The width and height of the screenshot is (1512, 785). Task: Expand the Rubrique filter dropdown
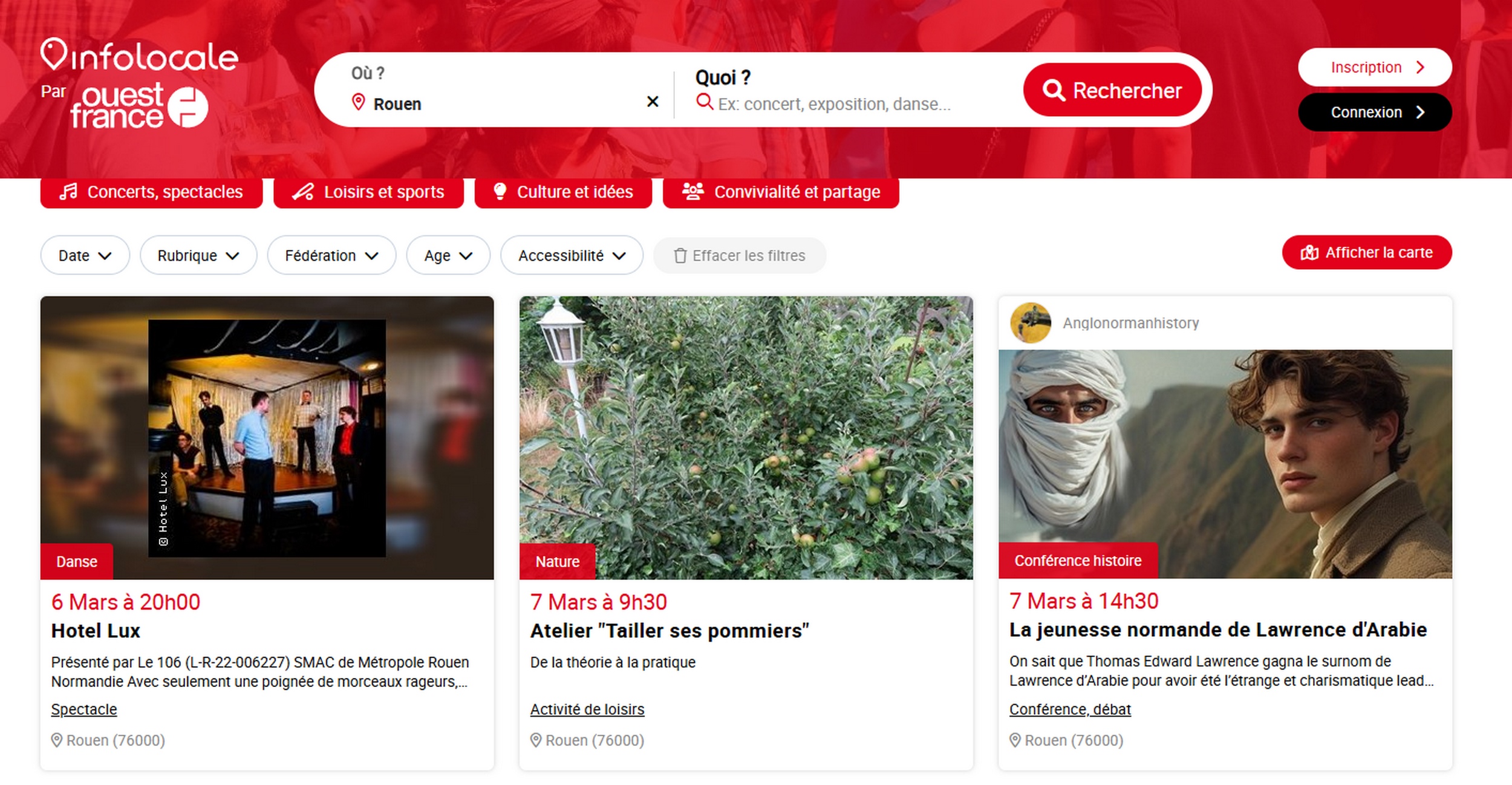(198, 256)
